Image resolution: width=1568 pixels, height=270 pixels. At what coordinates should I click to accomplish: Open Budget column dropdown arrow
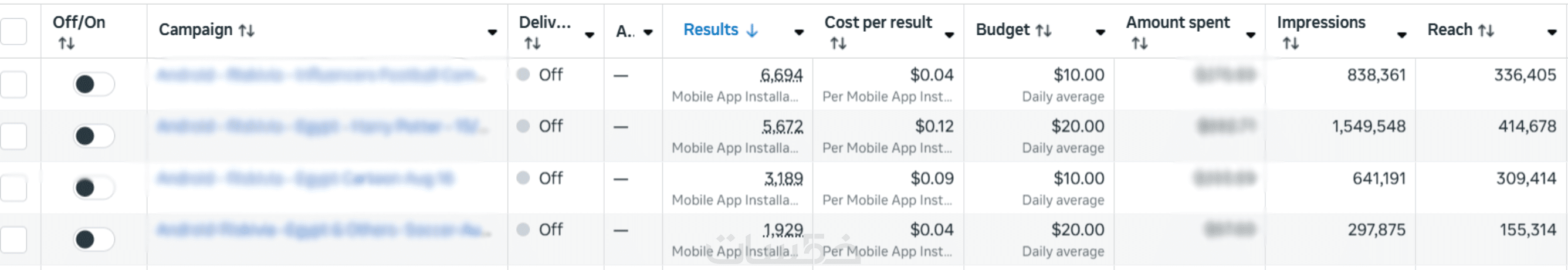[1100, 33]
